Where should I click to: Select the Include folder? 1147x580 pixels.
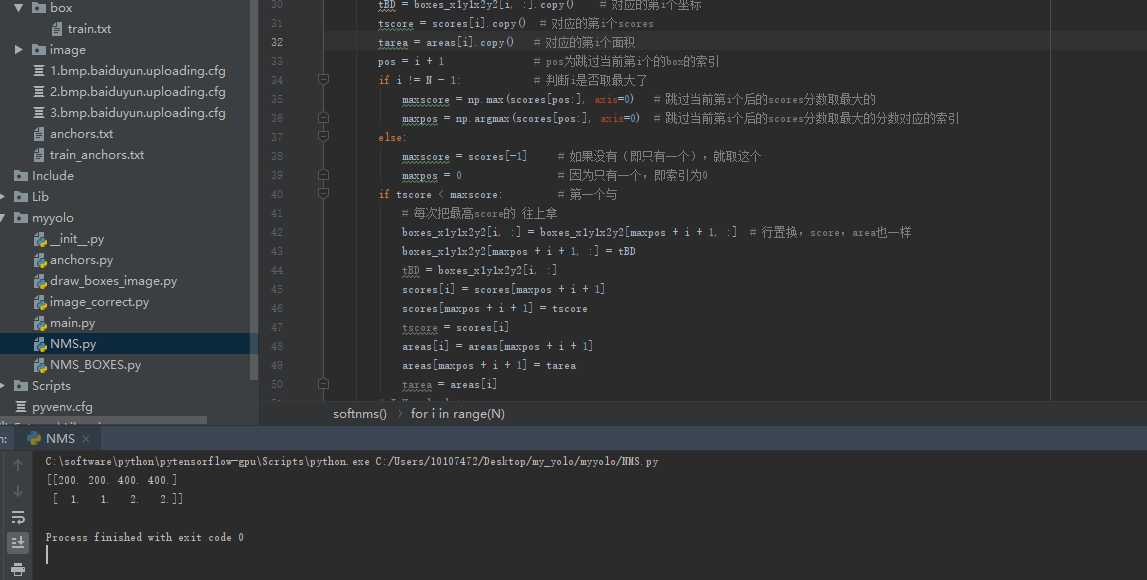tap(53, 176)
